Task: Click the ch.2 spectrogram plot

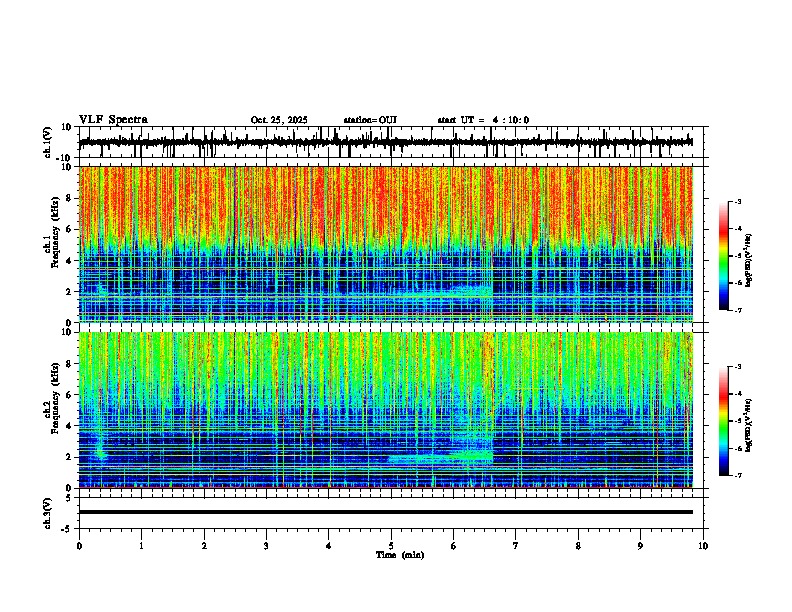Action: point(386,410)
